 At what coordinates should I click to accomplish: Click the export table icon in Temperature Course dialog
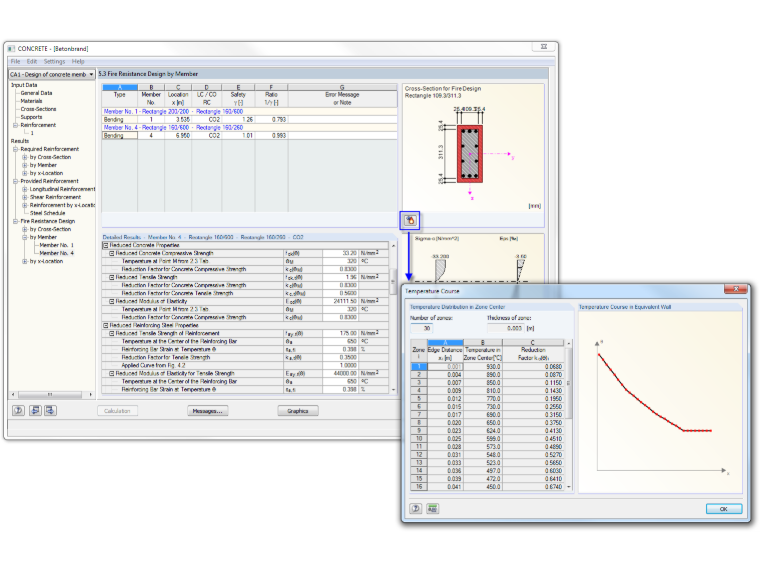point(432,508)
